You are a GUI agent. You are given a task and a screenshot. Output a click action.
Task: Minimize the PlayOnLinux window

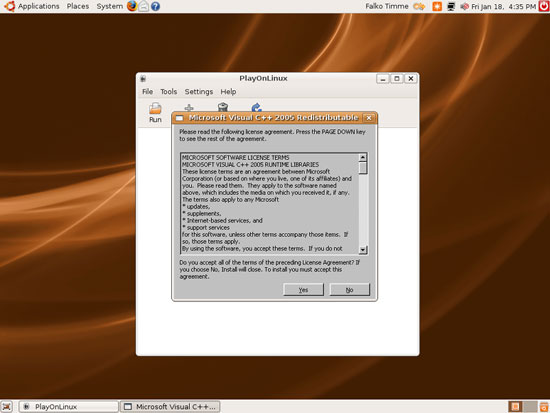point(383,79)
